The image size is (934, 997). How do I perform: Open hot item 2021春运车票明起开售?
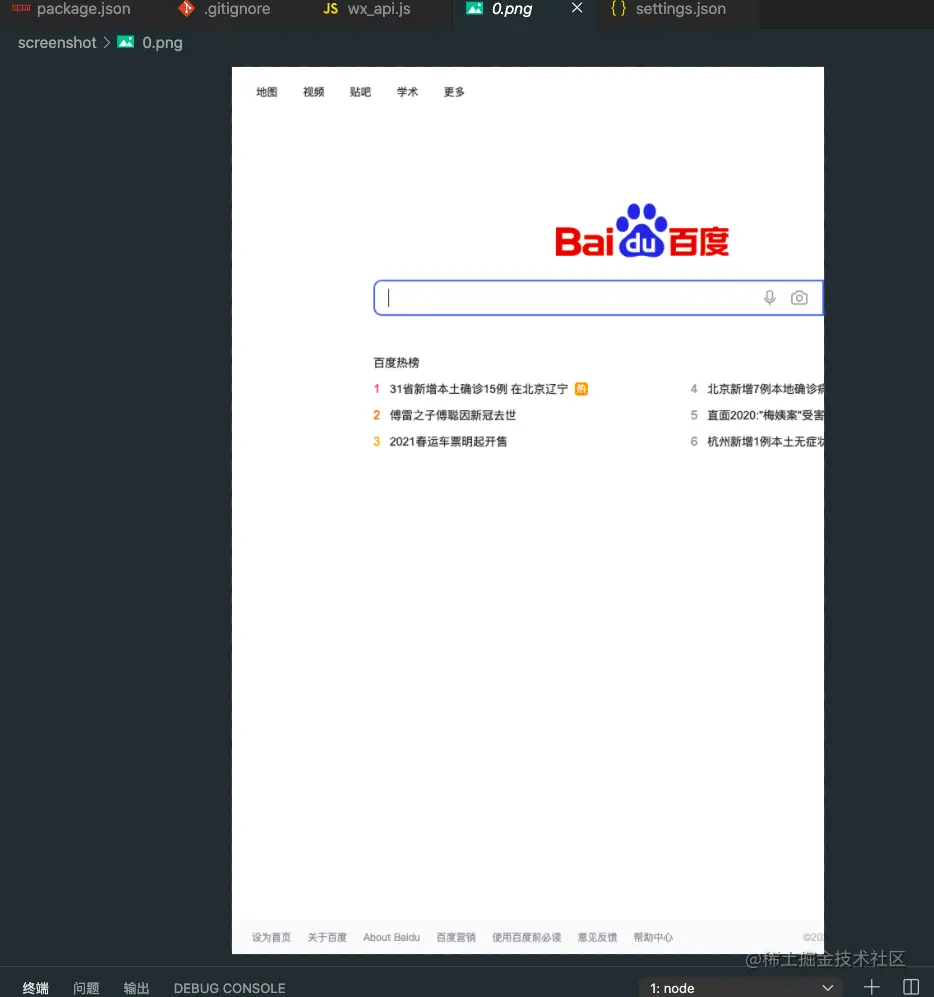(448, 441)
